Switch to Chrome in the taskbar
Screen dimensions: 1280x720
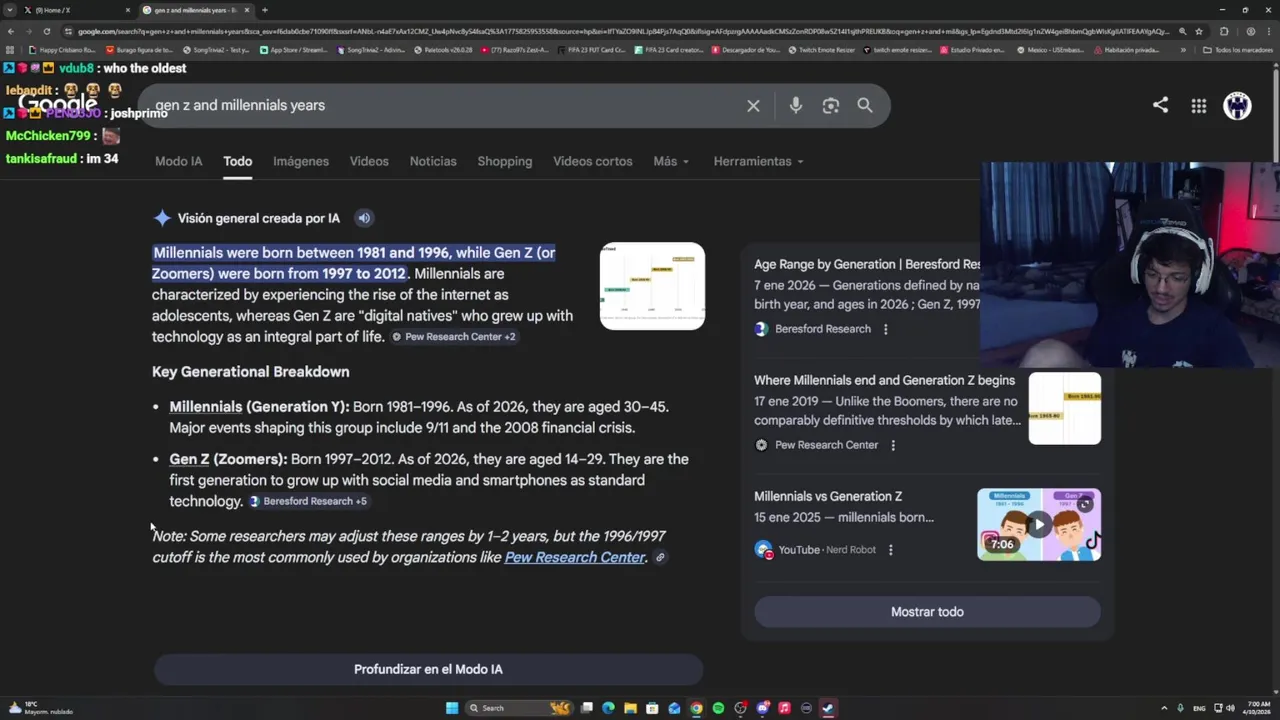click(x=696, y=708)
